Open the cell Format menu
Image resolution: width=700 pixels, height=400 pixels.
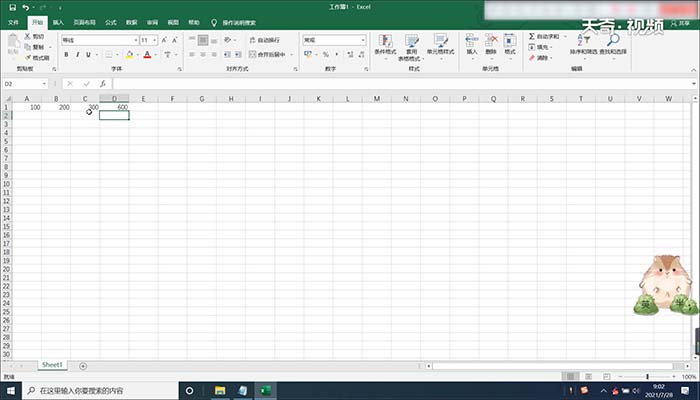tap(510, 47)
